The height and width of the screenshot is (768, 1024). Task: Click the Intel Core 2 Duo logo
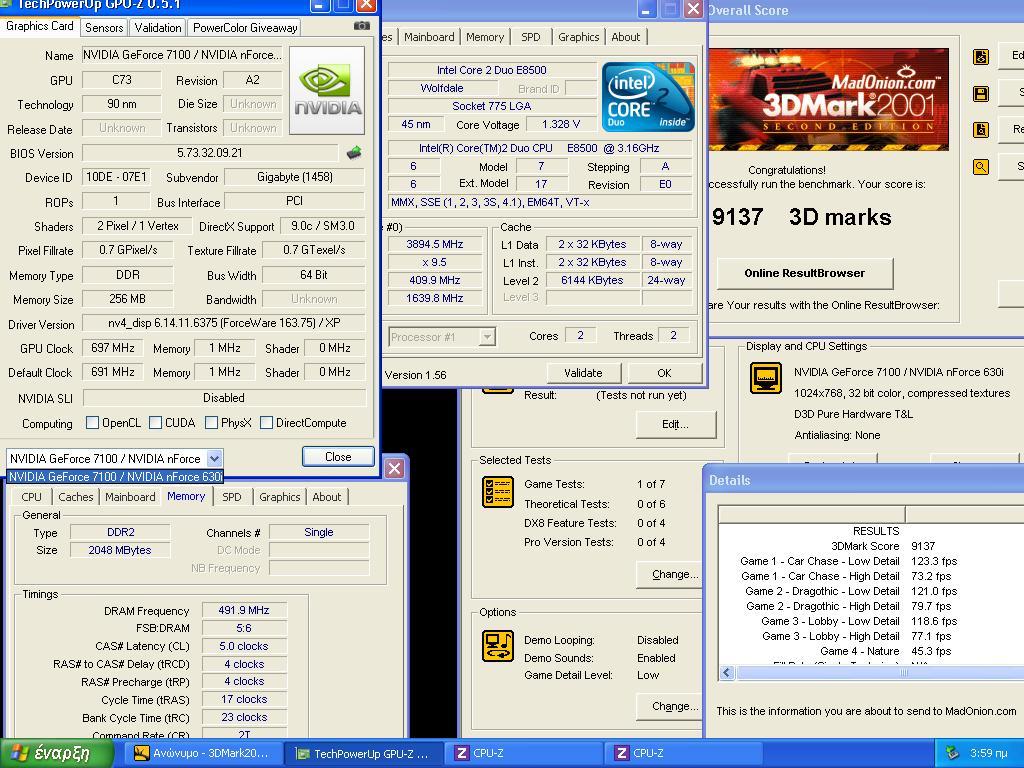pyautogui.click(x=648, y=97)
